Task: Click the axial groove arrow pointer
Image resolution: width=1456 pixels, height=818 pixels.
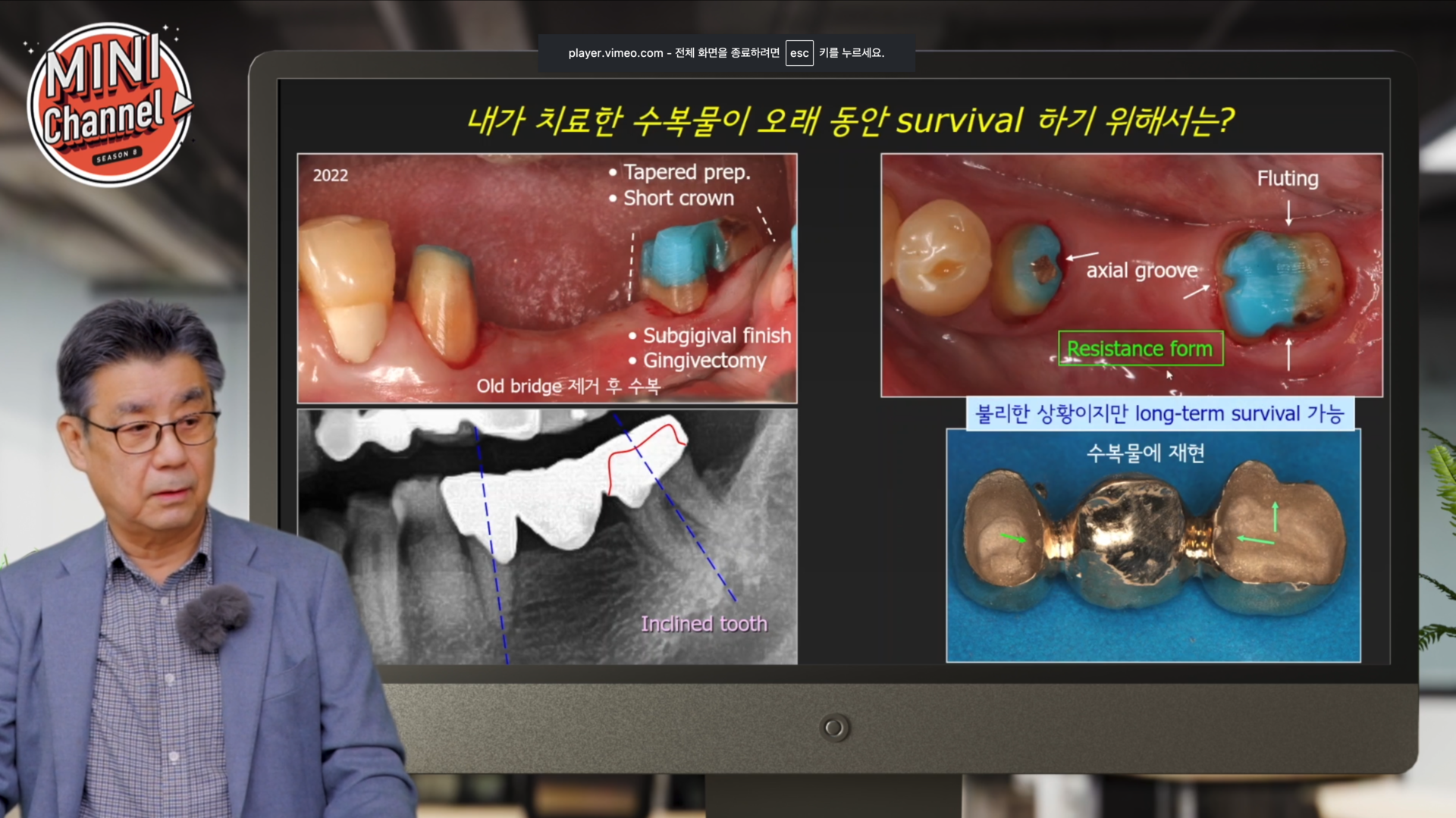Action: pos(1084,255)
